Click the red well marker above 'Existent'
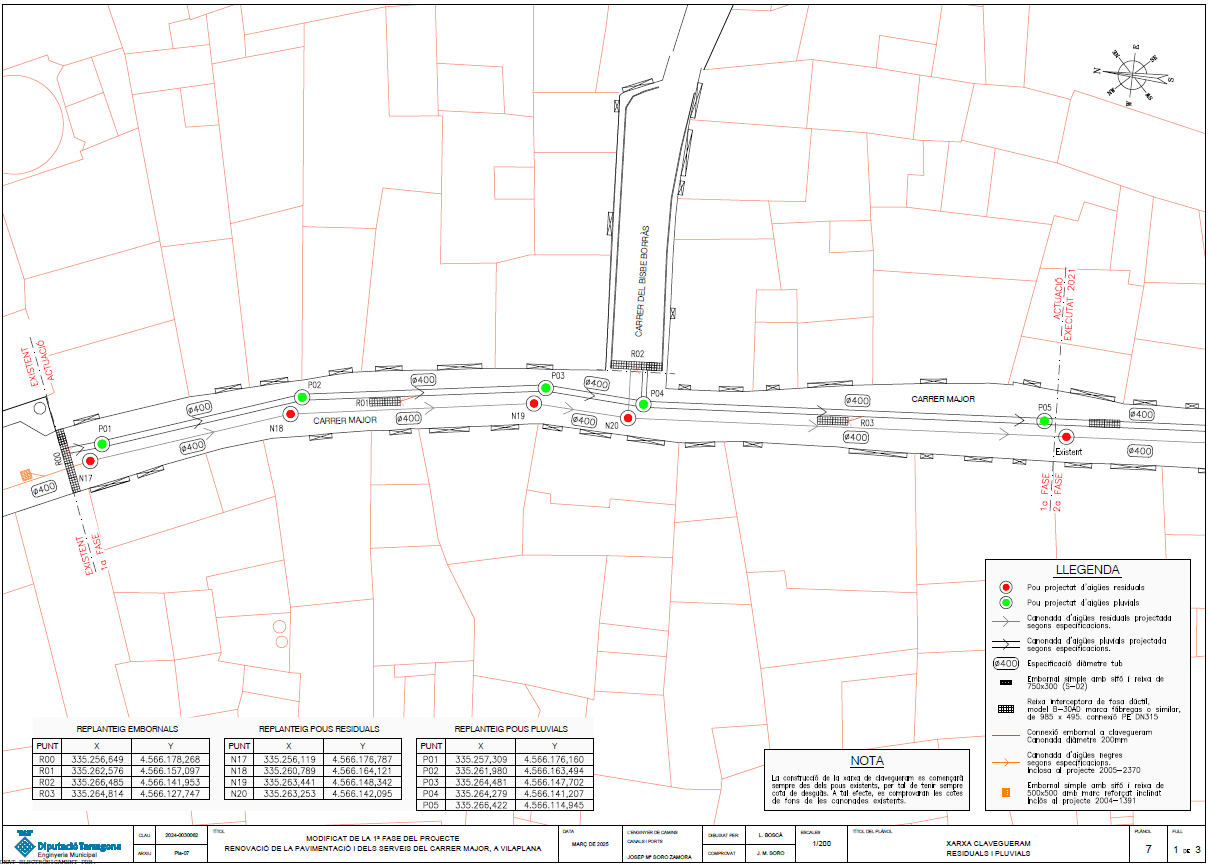 tap(1067, 436)
